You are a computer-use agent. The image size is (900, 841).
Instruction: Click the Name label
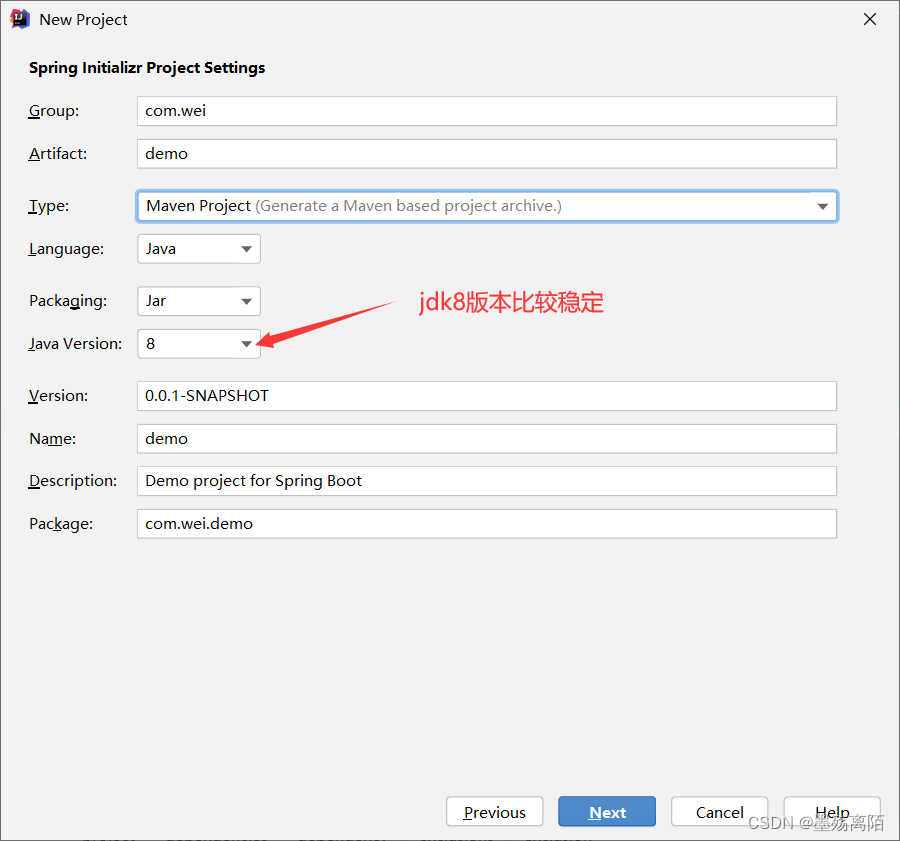[52, 439]
